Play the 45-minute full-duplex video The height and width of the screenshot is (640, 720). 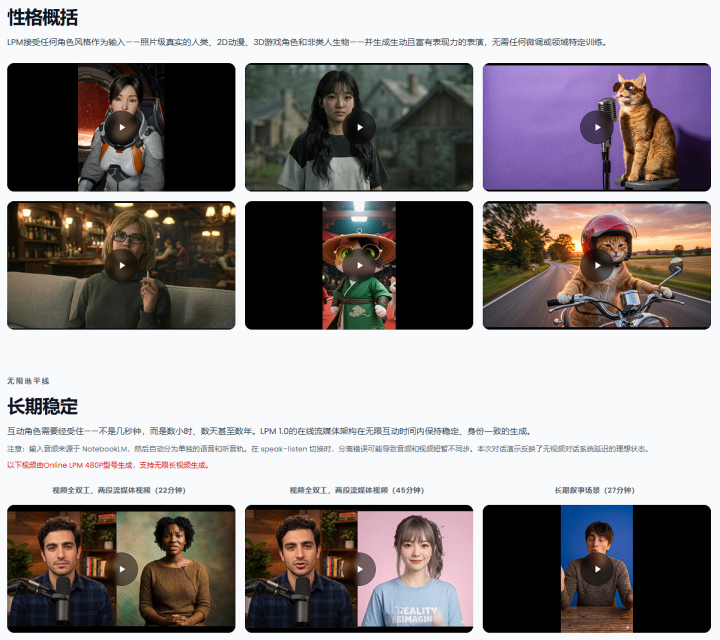[x=359, y=569]
